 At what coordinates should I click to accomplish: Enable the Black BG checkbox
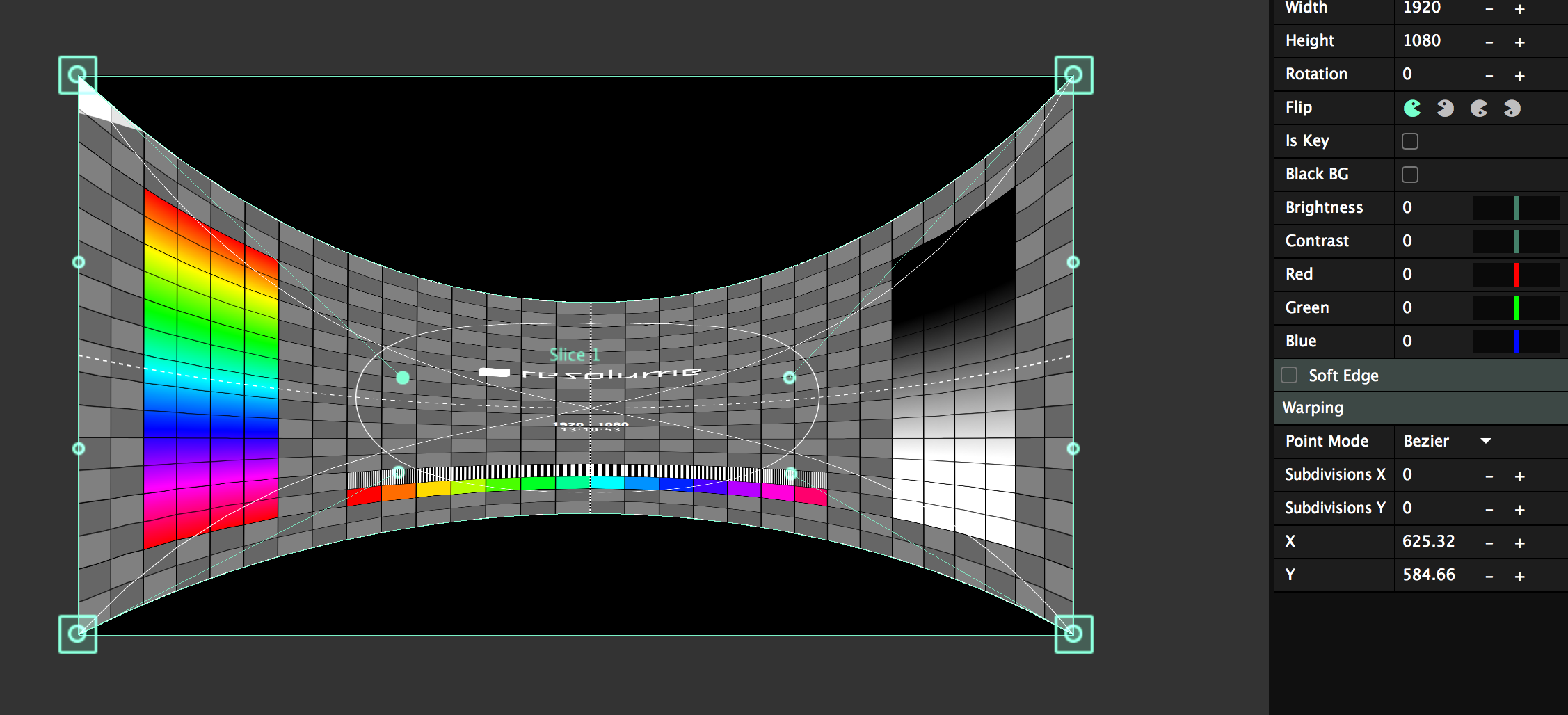point(1410,175)
